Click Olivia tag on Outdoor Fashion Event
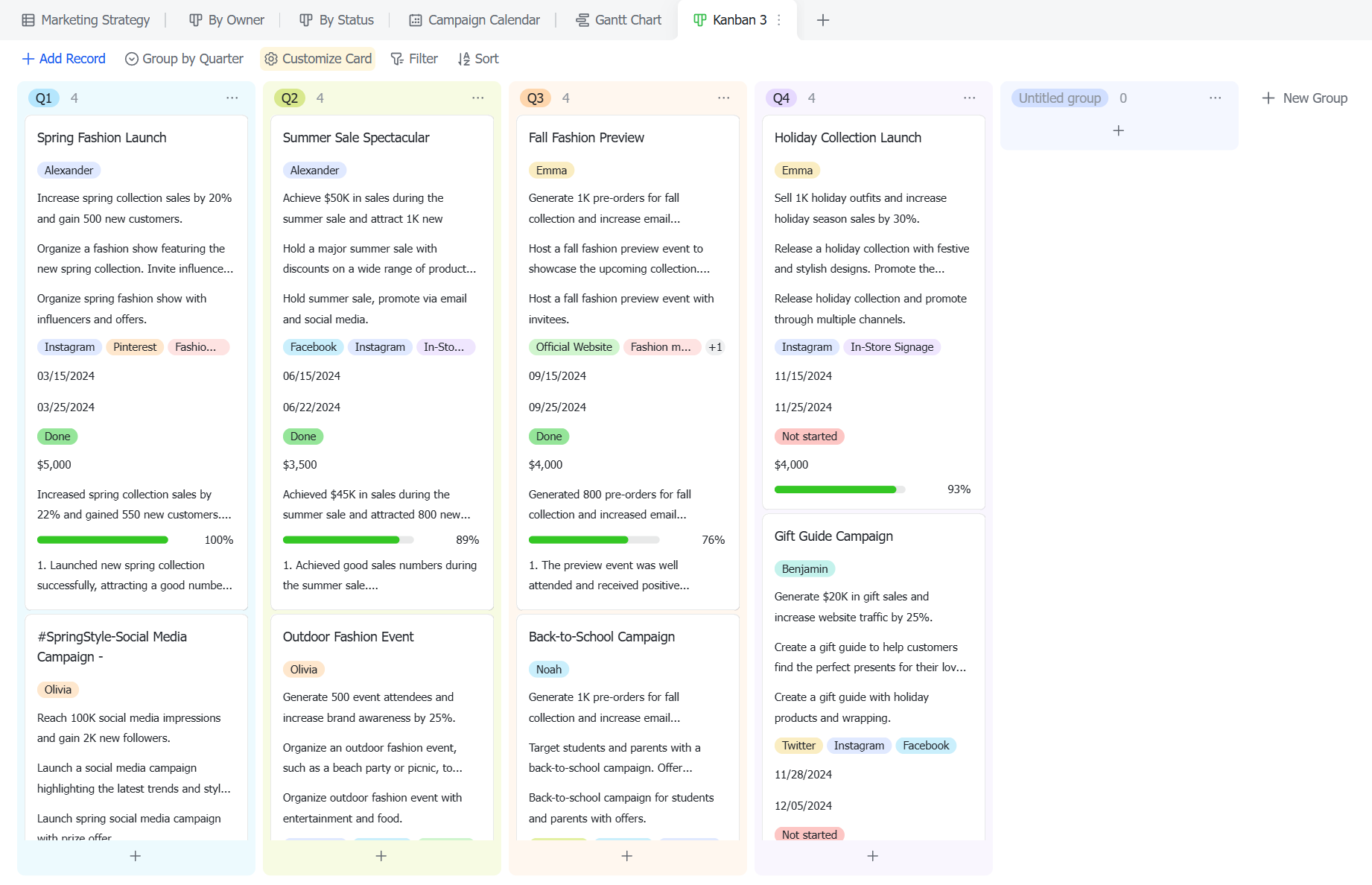The width and height of the screenshot is (1372, 885). tap(304, 670)
